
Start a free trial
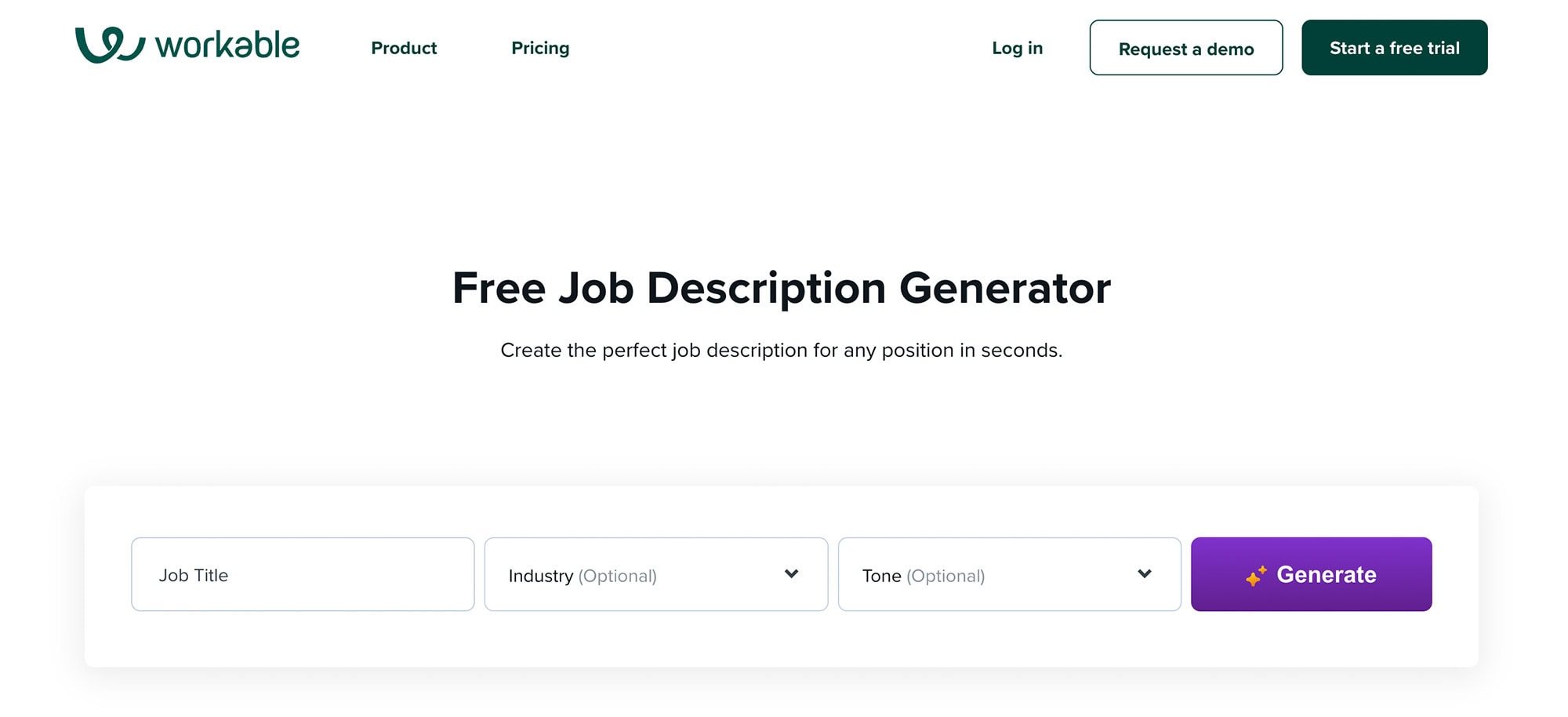click(1394, 47)
